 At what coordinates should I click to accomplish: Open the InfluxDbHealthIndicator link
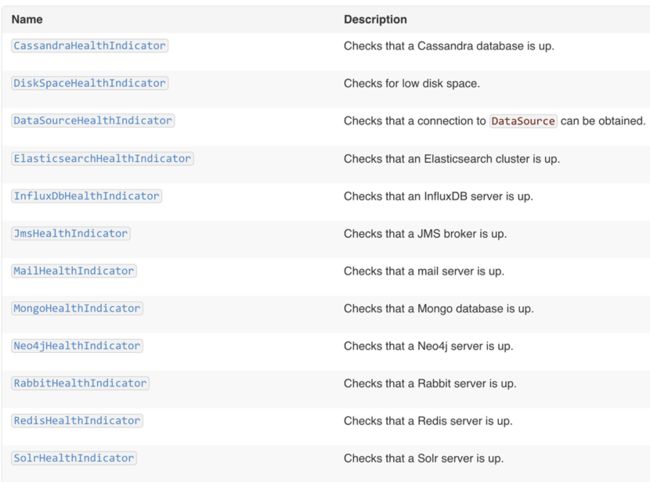coord(87,196)
